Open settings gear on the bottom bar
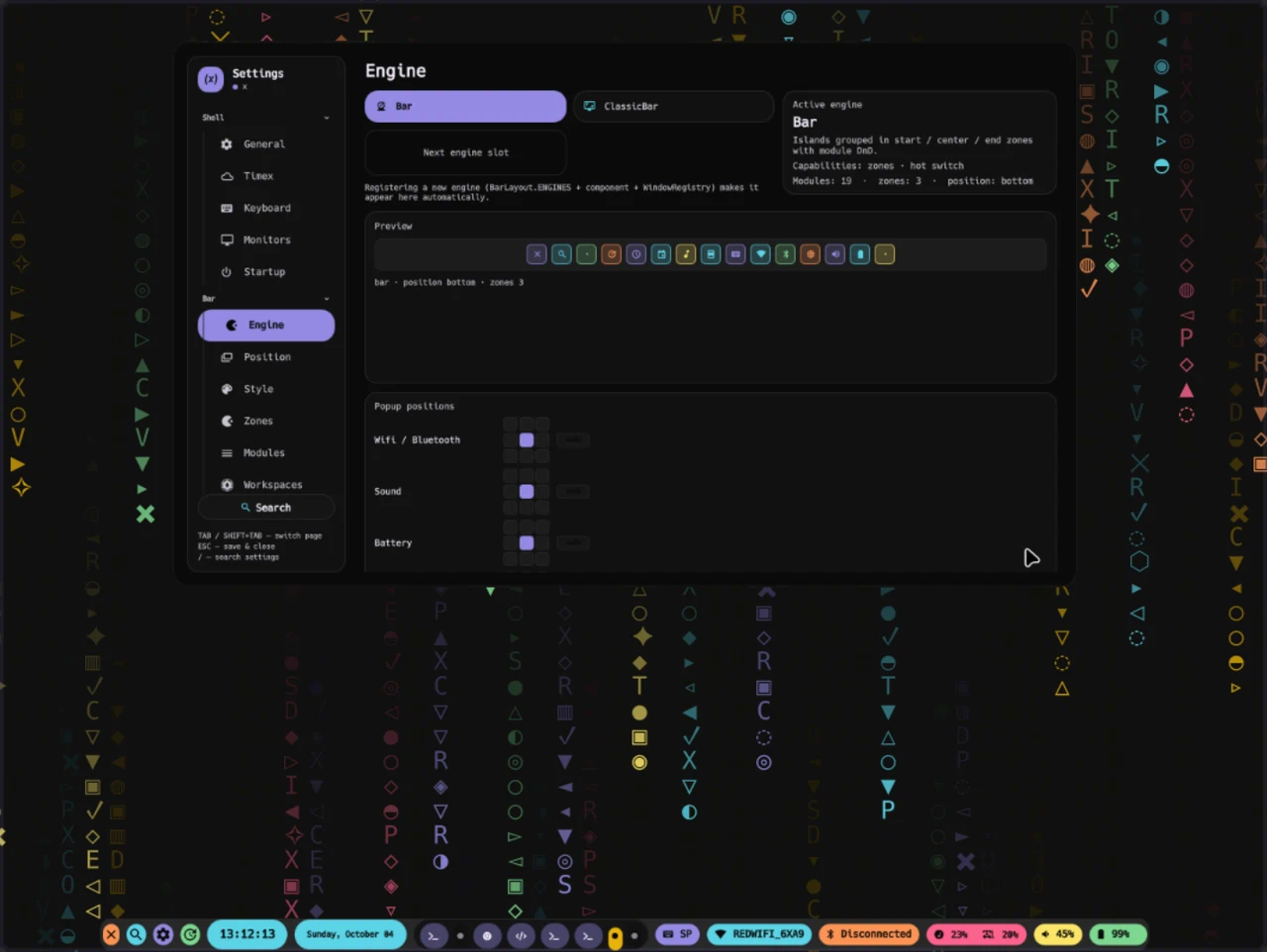The image size is (1267, 952). point(163,934)
